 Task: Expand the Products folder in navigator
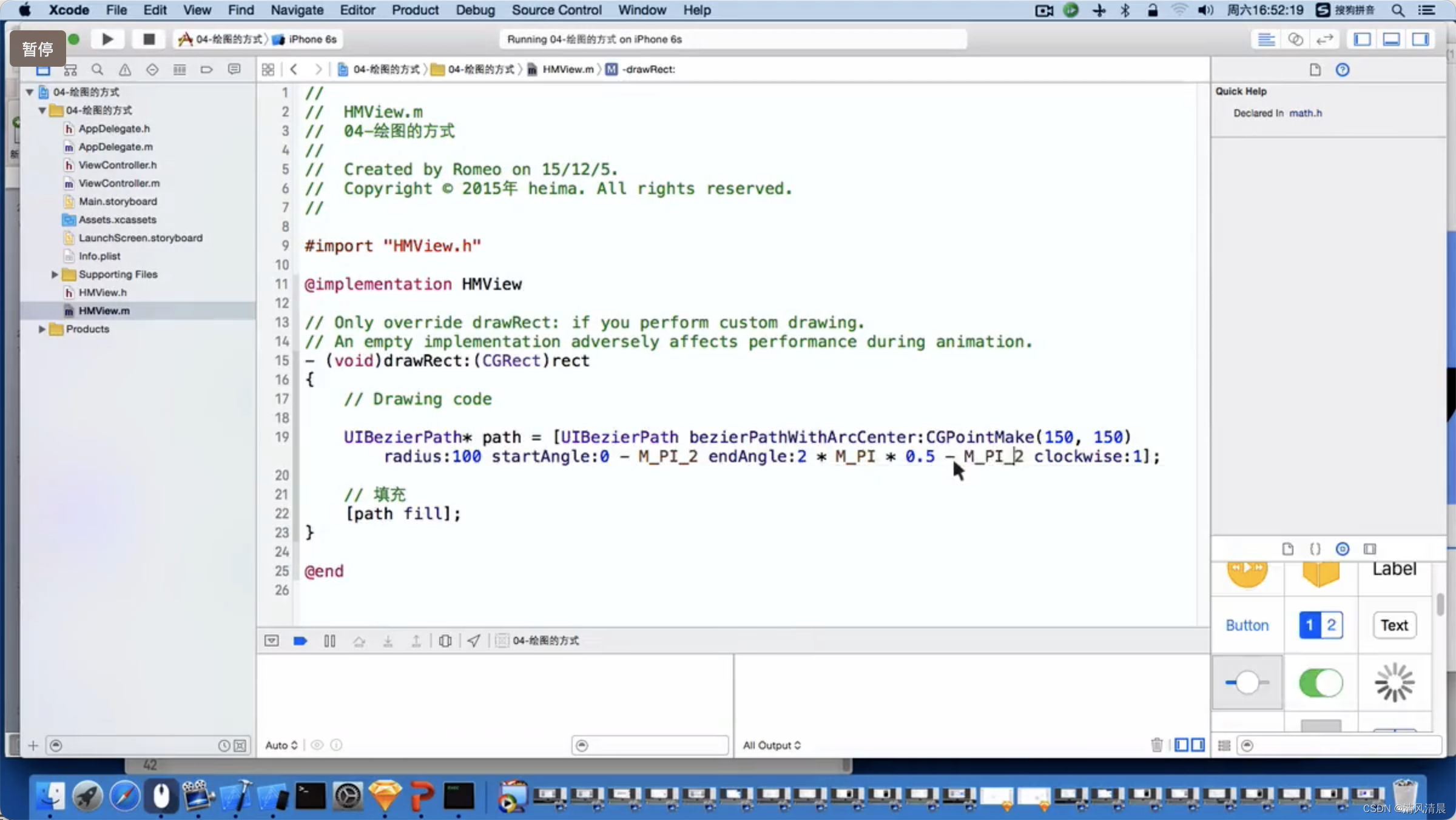[x=40, y=329]
